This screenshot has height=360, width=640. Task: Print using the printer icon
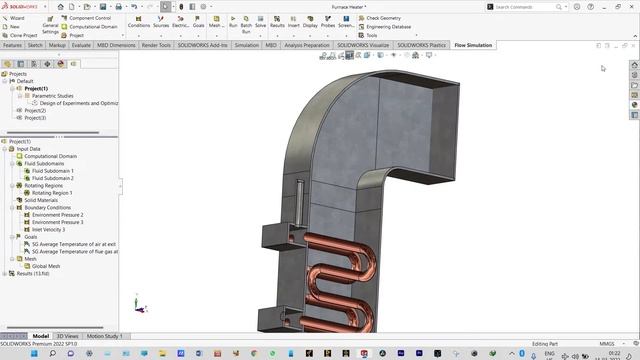coord(118,7)
